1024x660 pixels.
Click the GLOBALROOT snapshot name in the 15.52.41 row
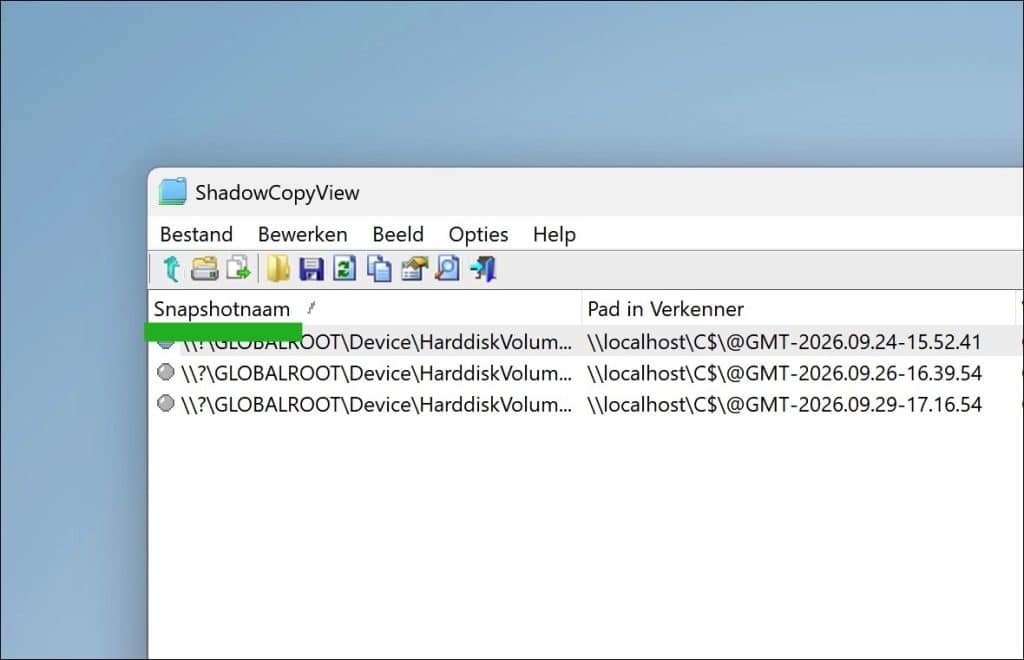point(377,342)
